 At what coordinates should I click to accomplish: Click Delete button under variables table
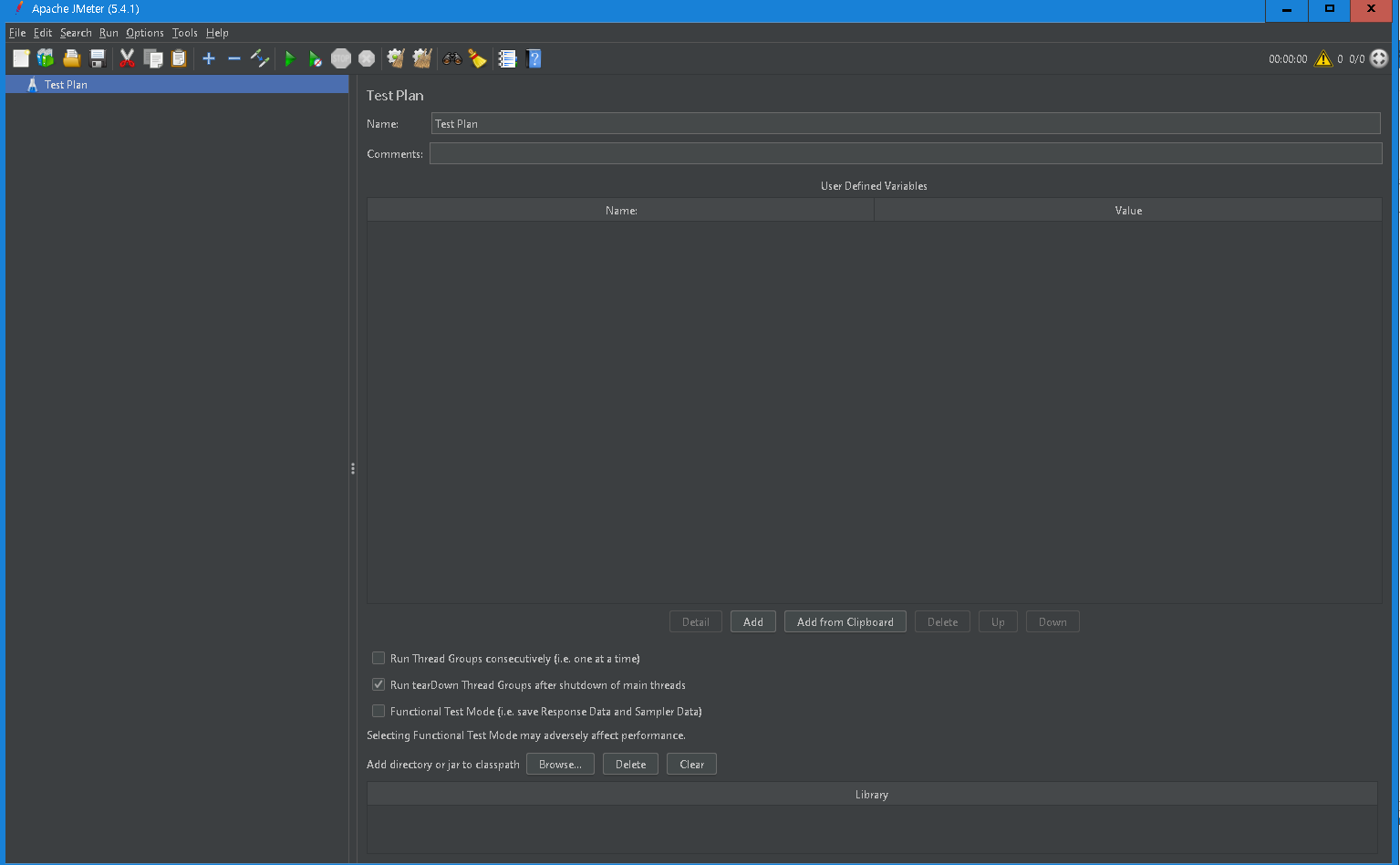[943, 621]
